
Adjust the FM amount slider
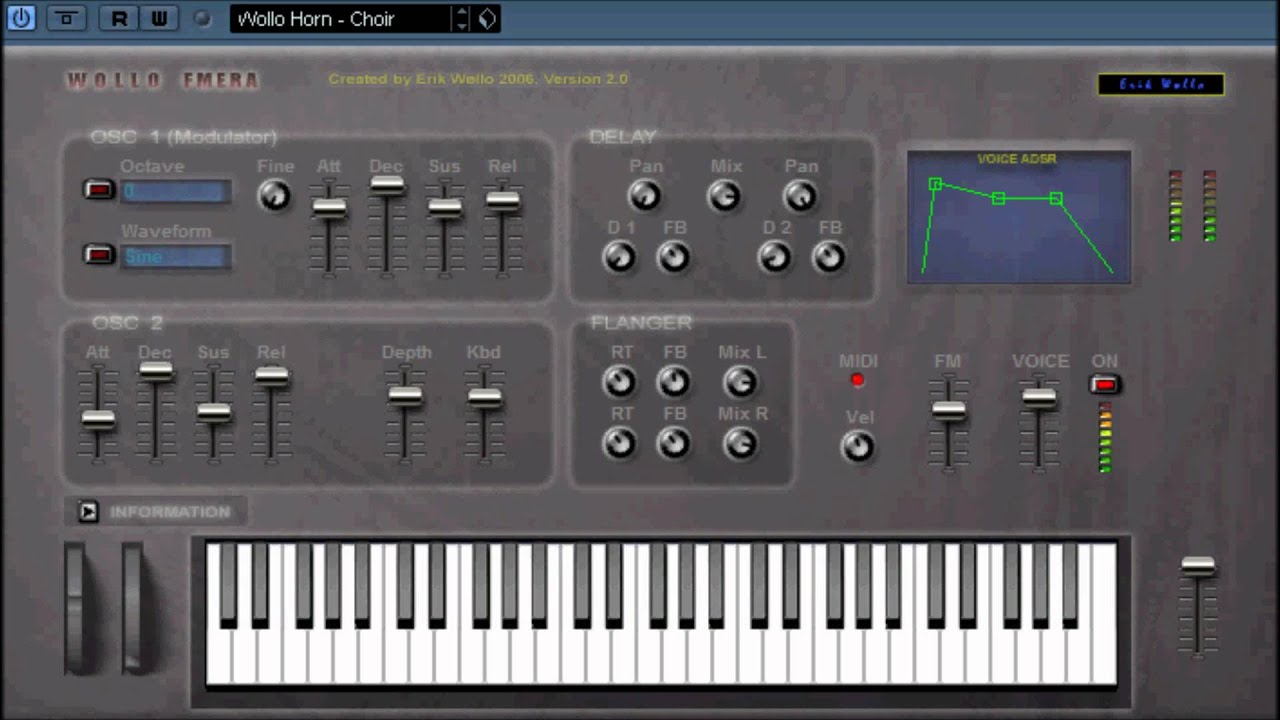(949, 409)
